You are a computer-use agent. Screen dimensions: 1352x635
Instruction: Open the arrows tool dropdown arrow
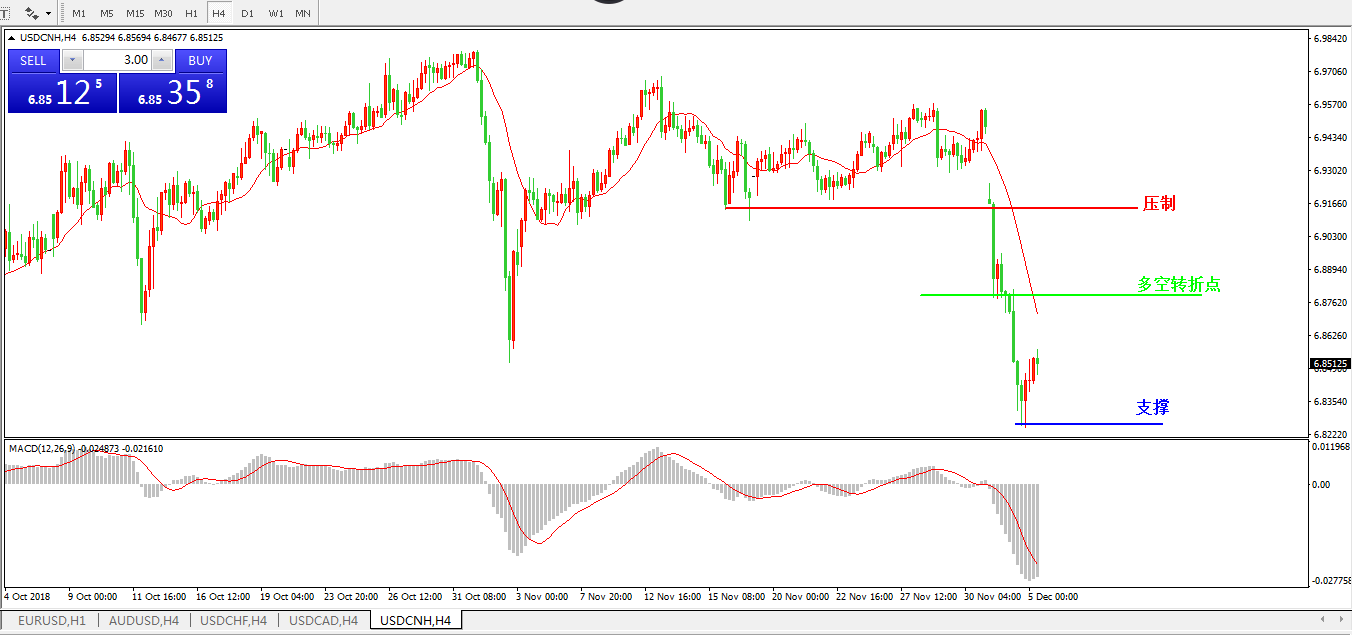49,13
